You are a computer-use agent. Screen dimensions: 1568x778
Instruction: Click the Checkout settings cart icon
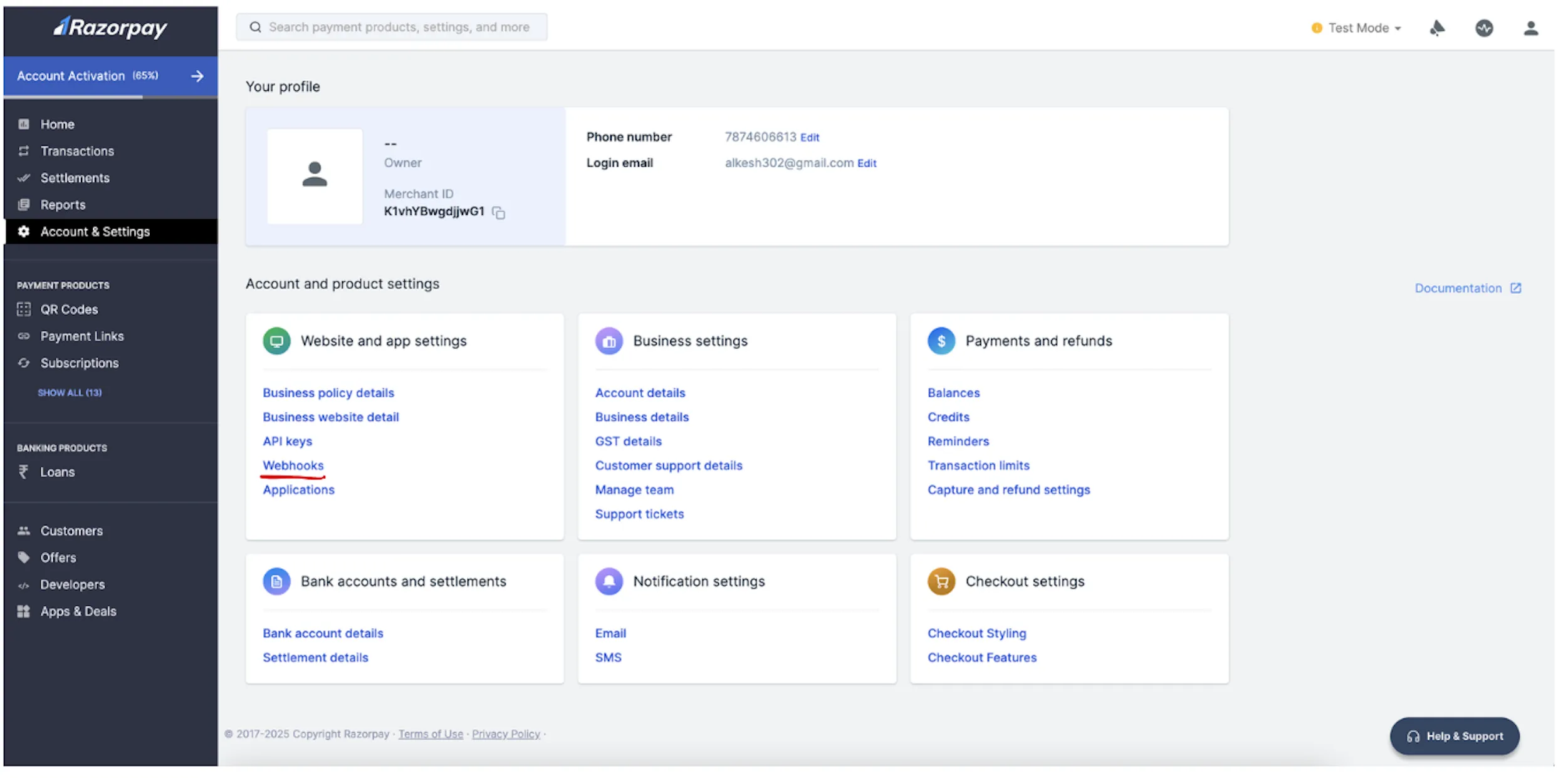click(x=941, y=581)
